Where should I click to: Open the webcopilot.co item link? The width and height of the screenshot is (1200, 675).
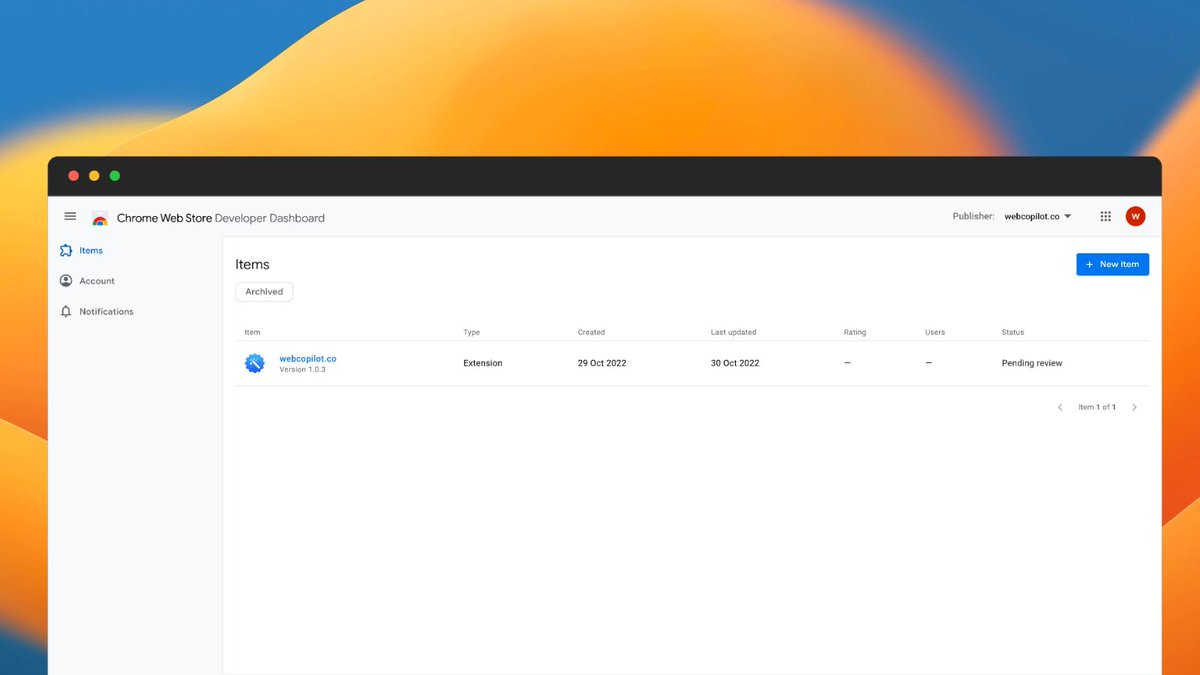click(308, 358)
